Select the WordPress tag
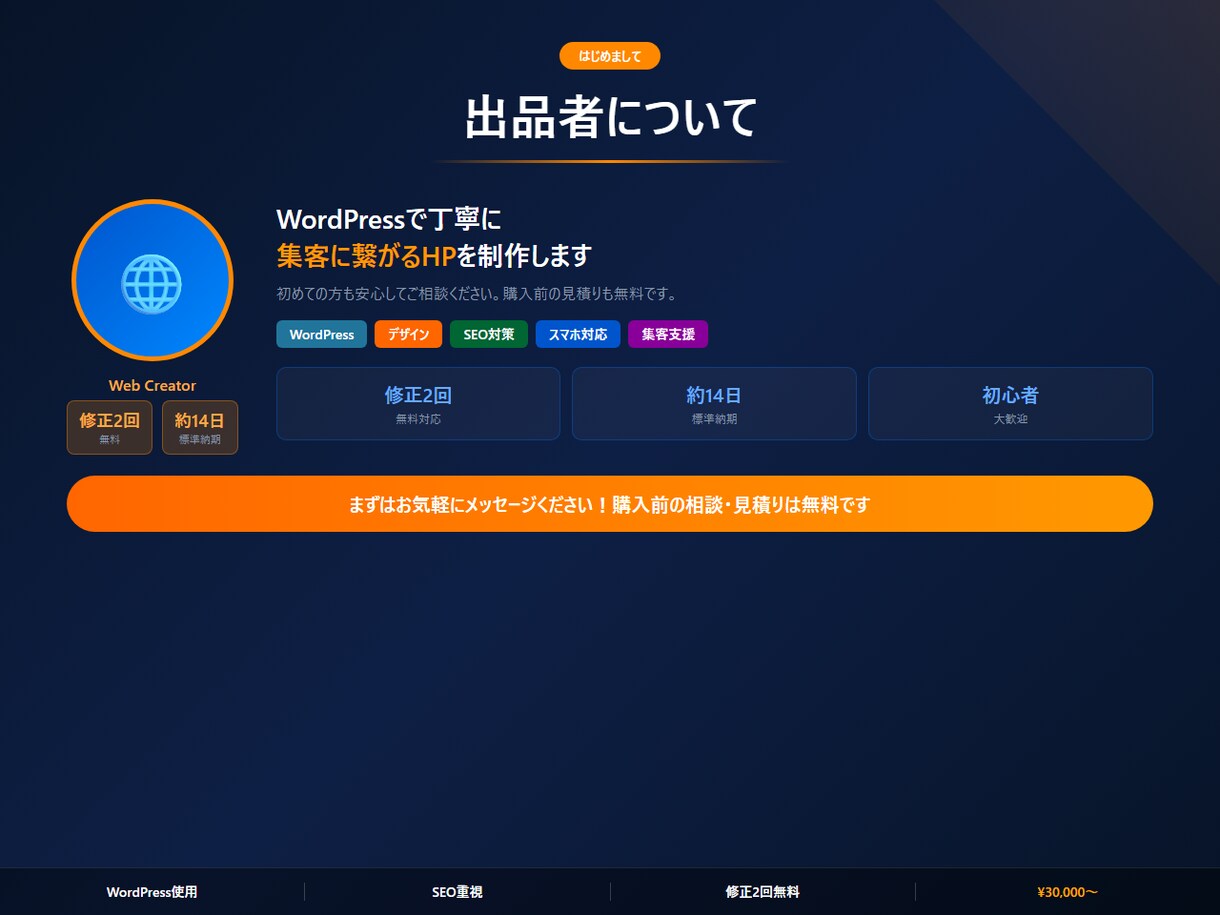Screen dimensions: 1220x915 click(322, 334)
